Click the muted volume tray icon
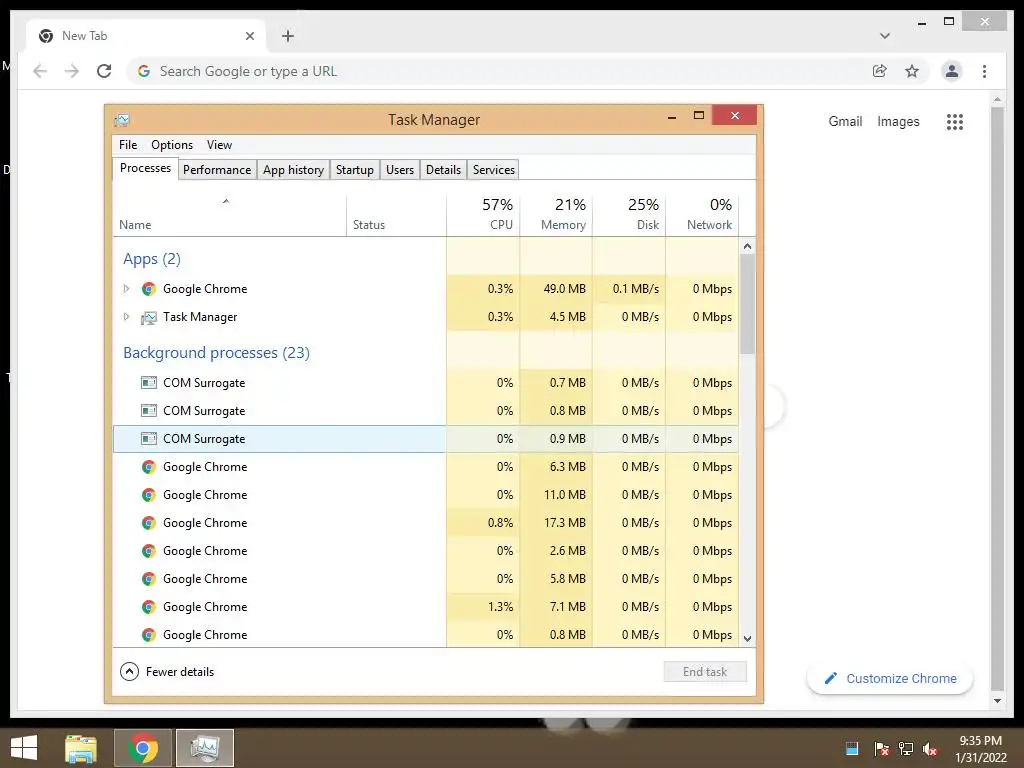The image size is (1024, 768). tap(930, 749)
